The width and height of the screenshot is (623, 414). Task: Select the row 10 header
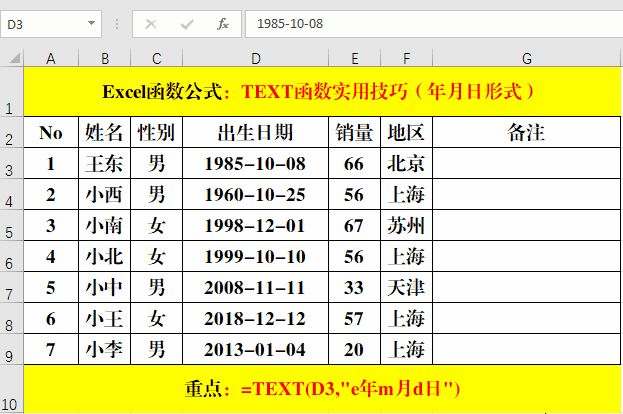click(x=11, y=393)
